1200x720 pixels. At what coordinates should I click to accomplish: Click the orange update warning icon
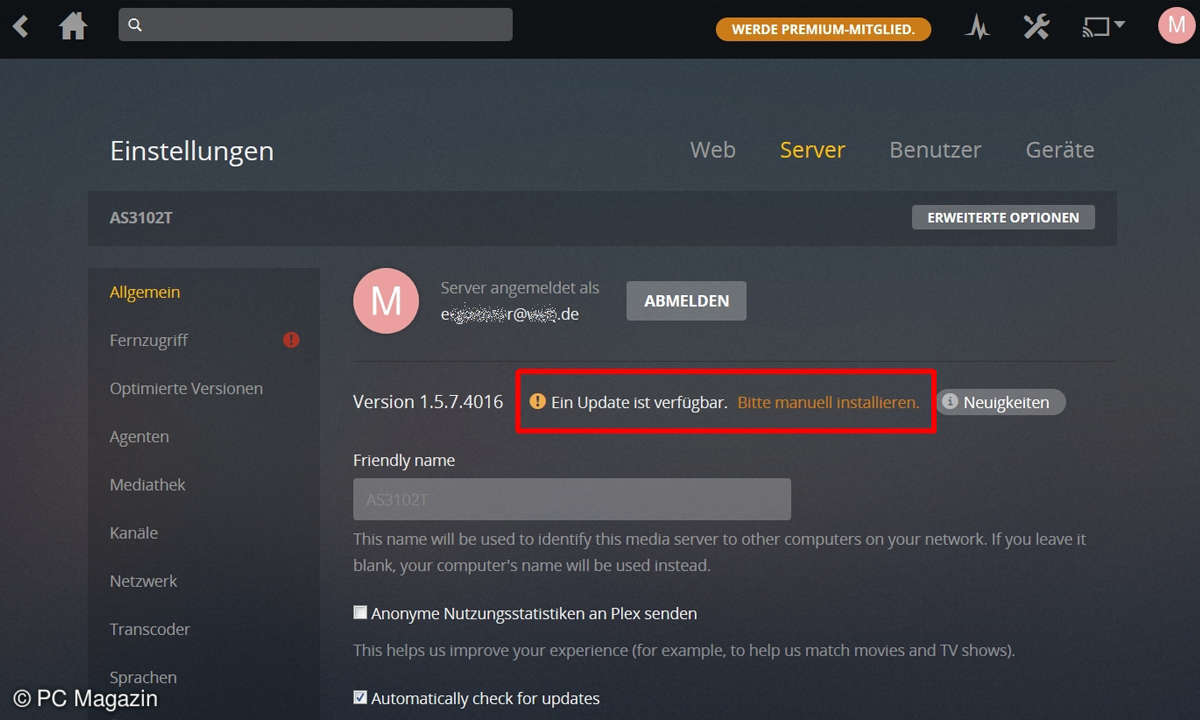click(x=538, y=401)
